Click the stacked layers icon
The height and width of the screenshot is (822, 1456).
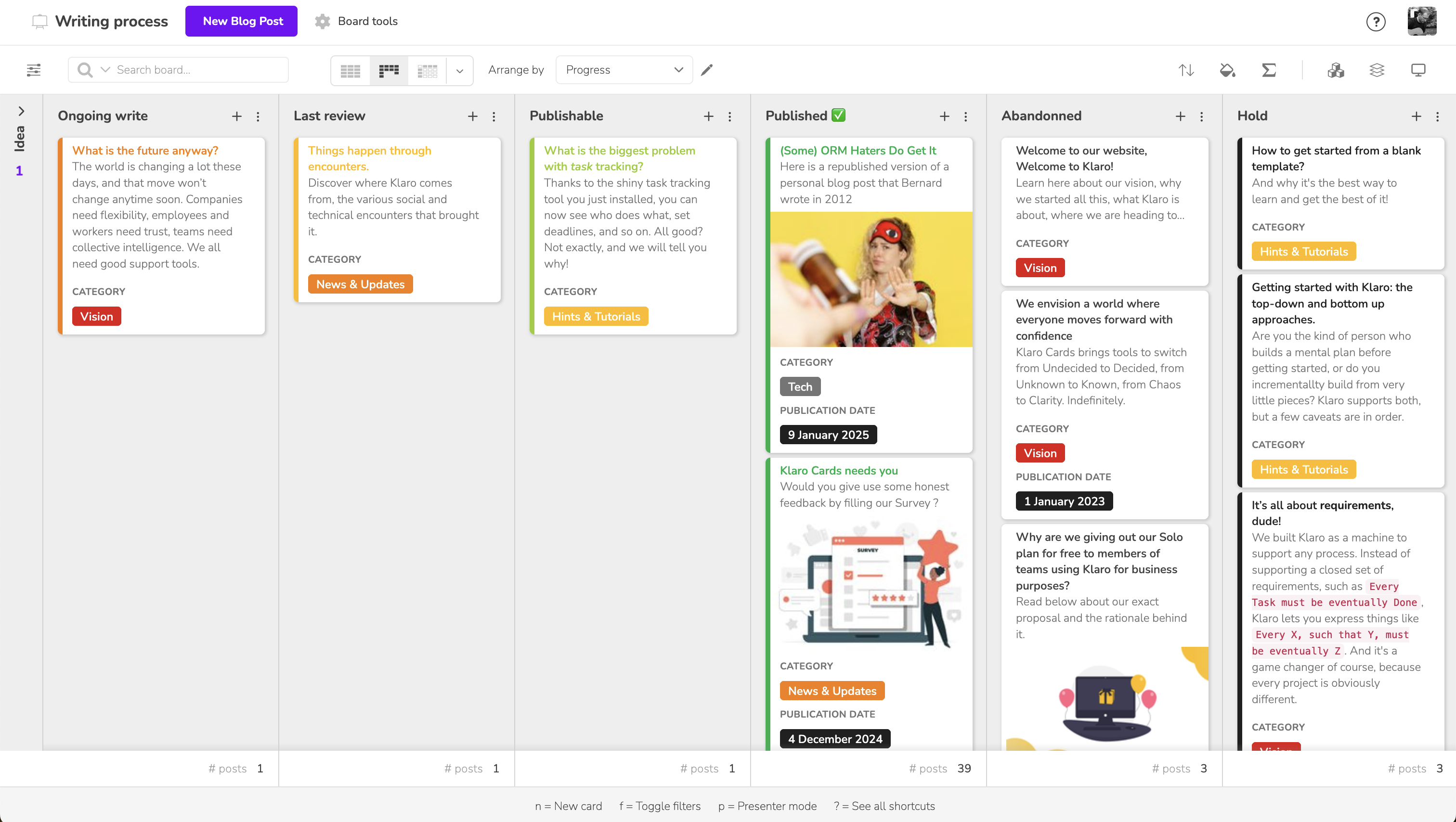coord(1377,70)
